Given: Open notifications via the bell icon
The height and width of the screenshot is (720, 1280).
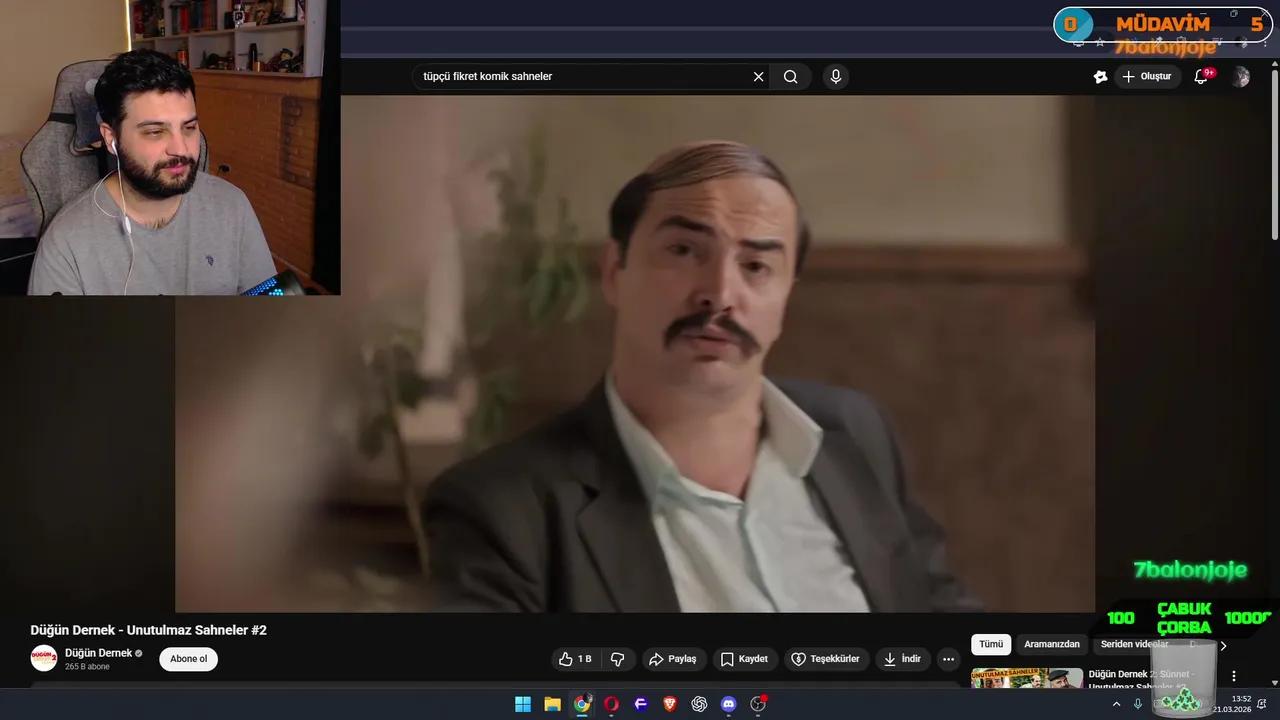Looking at the screenshot, I should coord(1200,76).
